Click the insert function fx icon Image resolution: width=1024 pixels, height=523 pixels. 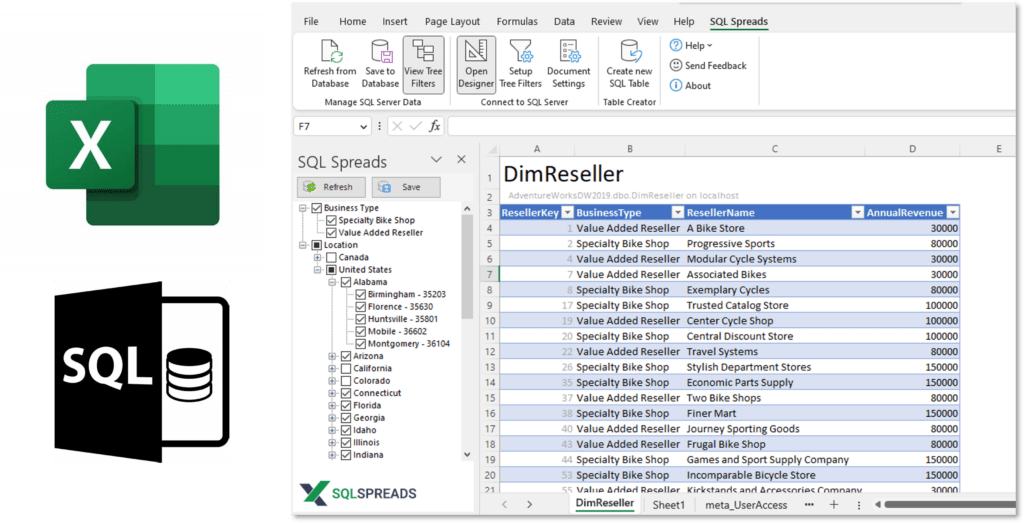(434, 126)
